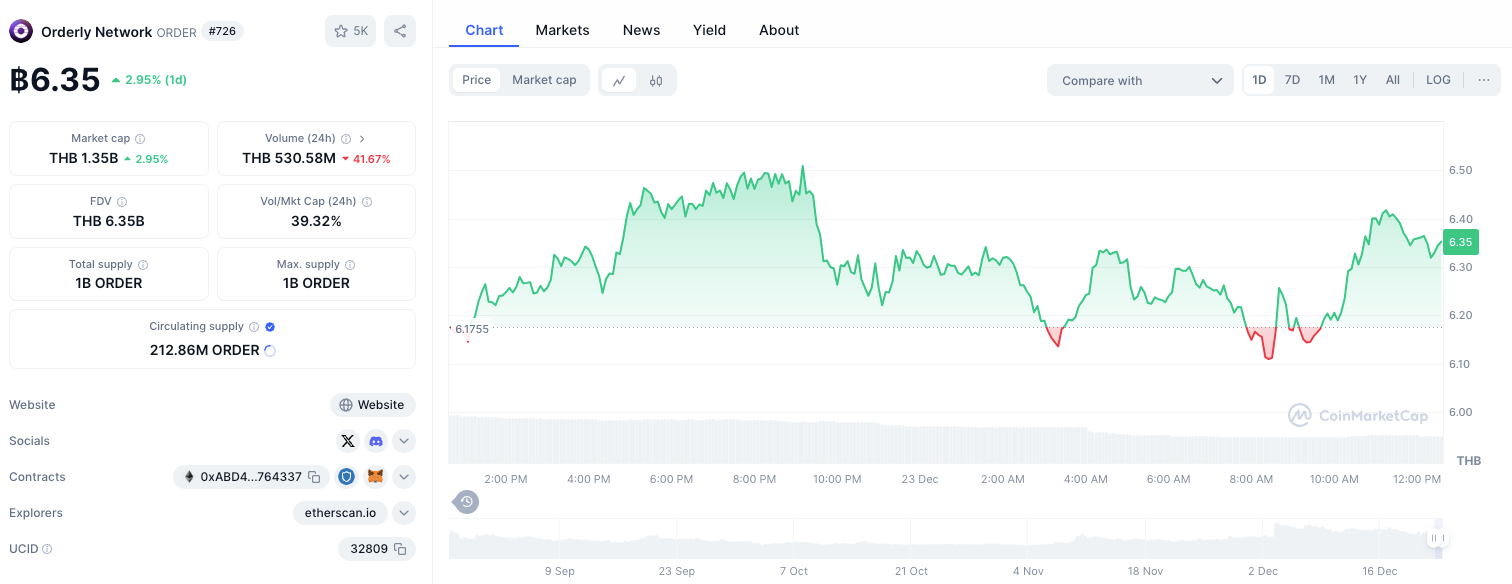This screenshot has height=584, width=1512.
Task: Open the Compare with dropdown
Action: pos(1141,80)
